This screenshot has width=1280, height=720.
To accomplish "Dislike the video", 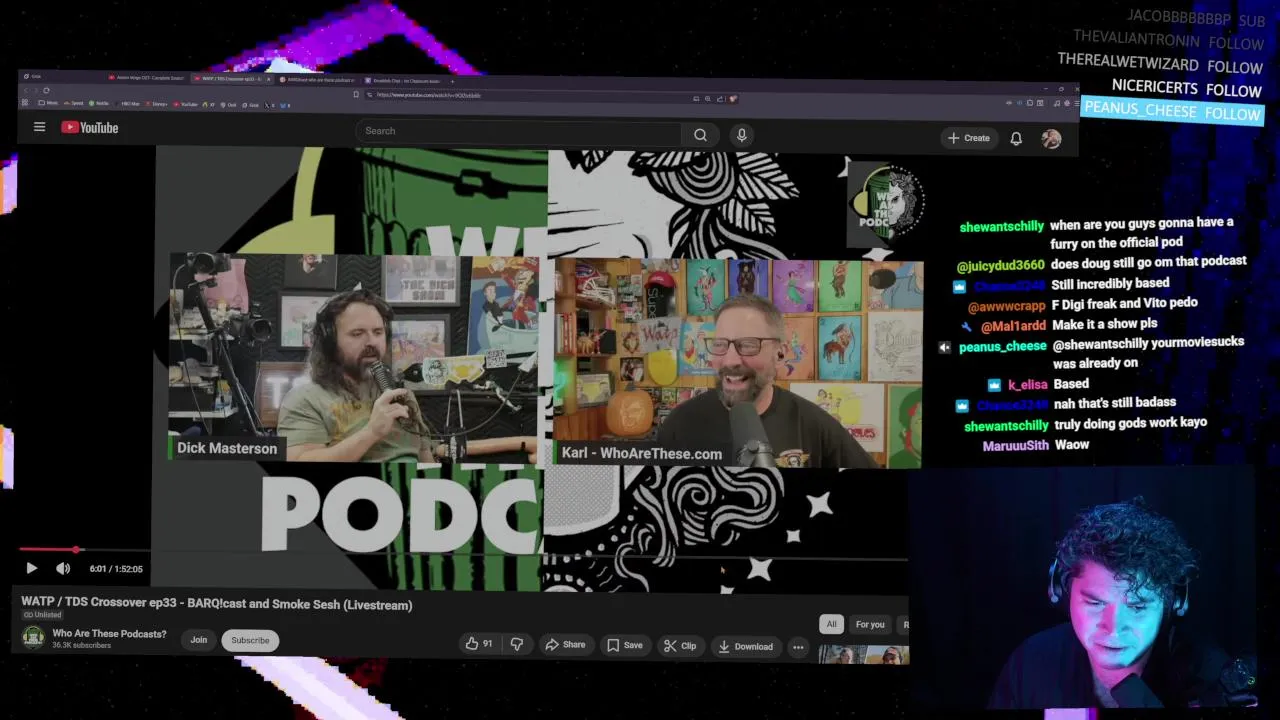I will tap(517, 644).
